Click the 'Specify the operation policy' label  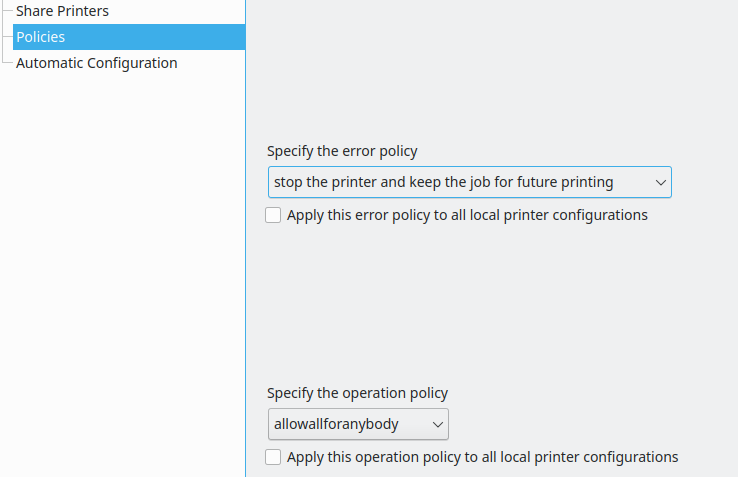point(357,393)
